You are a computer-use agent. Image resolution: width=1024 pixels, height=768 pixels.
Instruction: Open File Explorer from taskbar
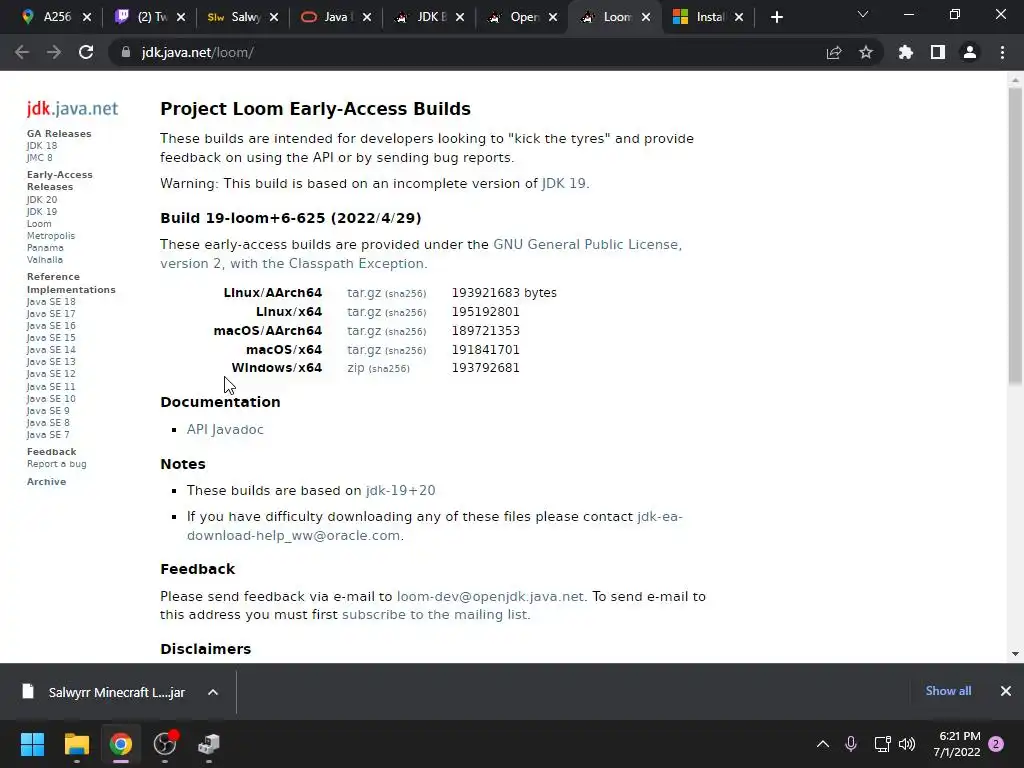(76, 744)
